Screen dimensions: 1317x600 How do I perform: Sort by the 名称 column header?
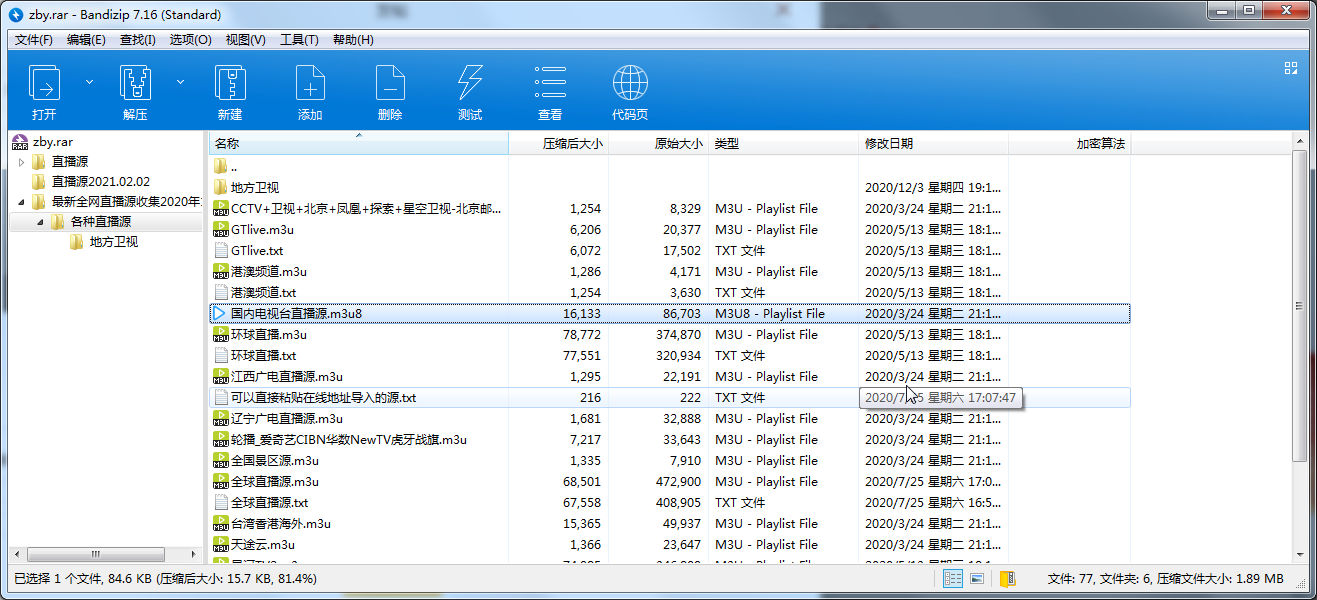(358, 144)
